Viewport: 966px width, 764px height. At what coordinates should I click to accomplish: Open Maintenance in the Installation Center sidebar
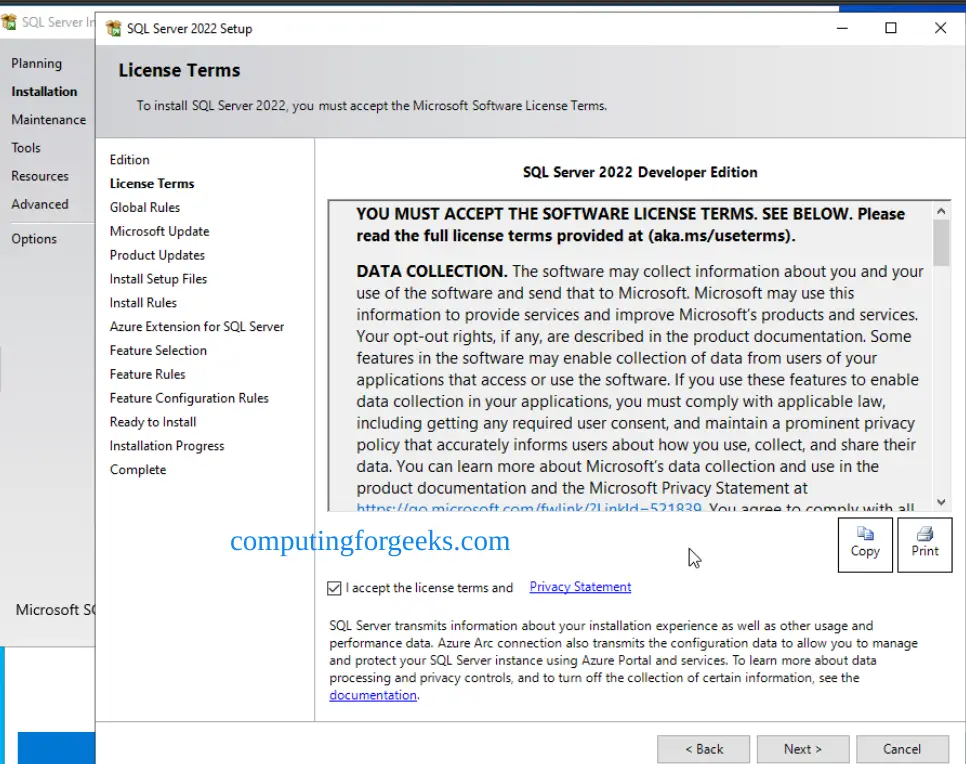tap(49, 120)
